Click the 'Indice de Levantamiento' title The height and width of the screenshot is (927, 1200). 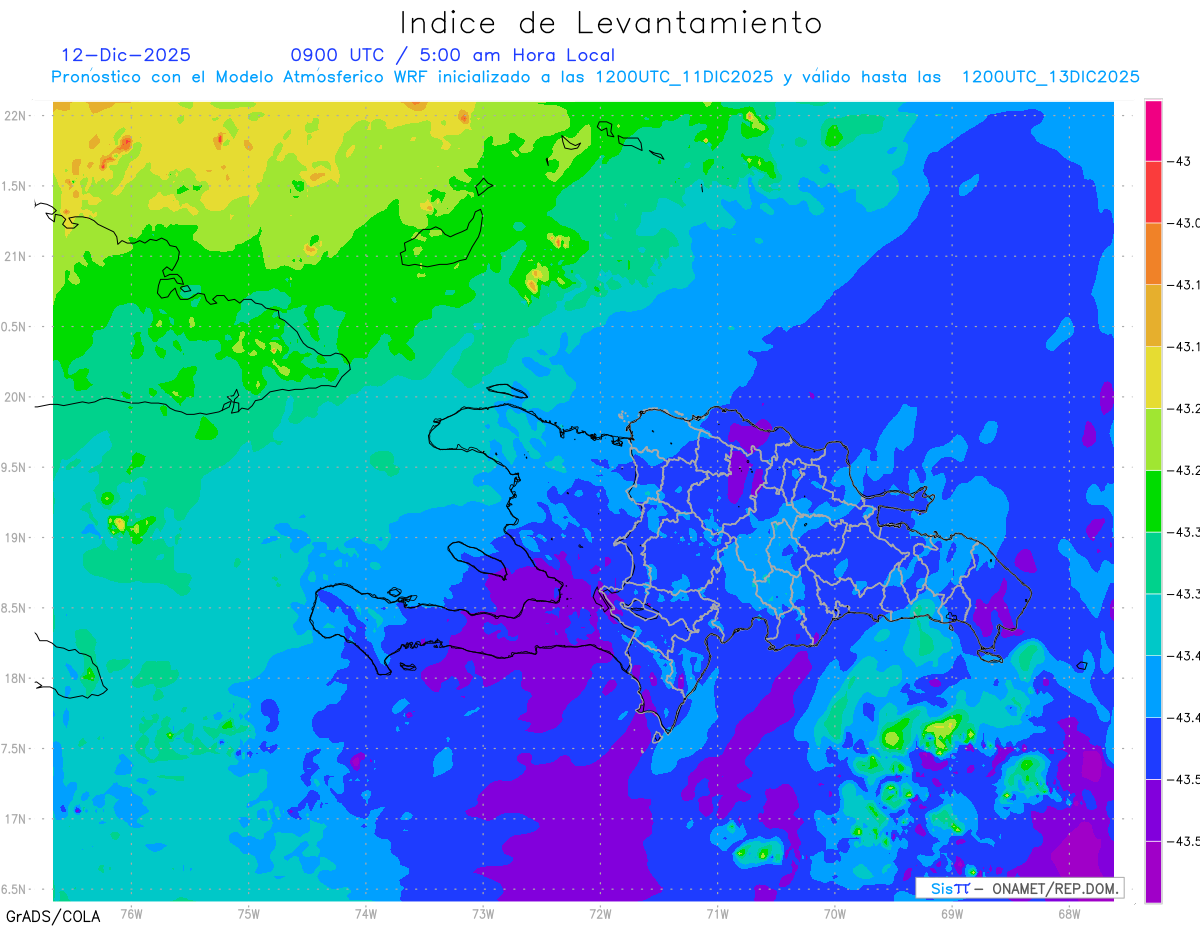611,22
